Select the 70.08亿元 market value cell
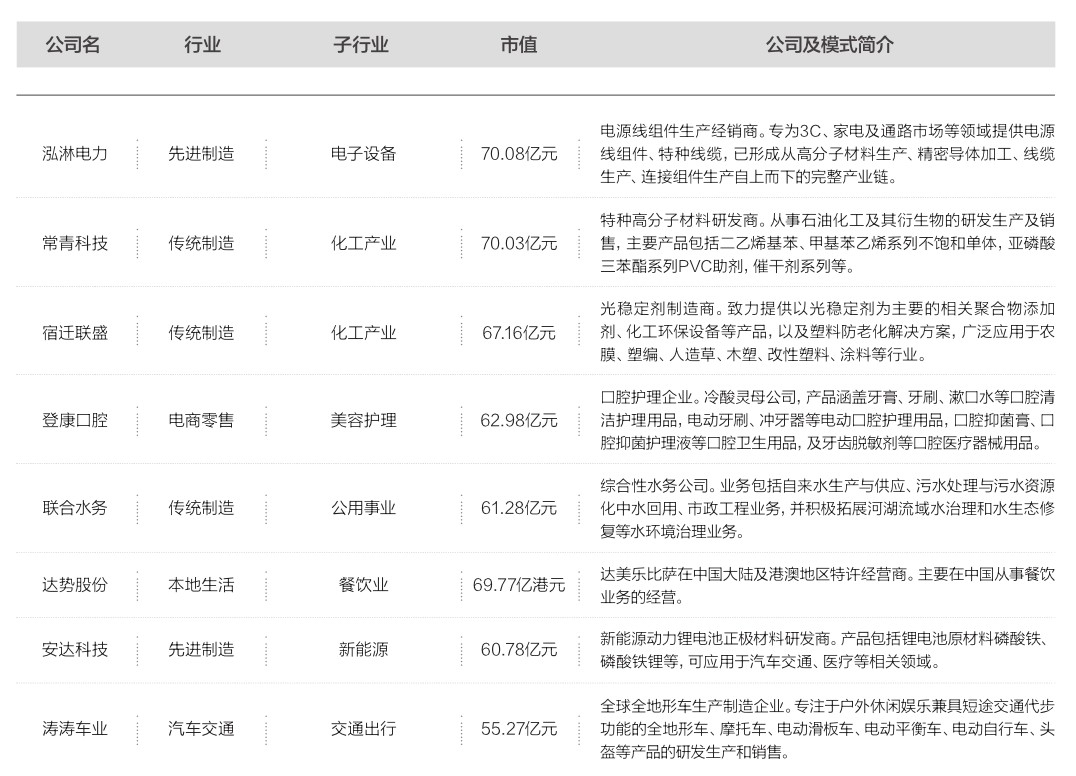 tap(519, 154)
